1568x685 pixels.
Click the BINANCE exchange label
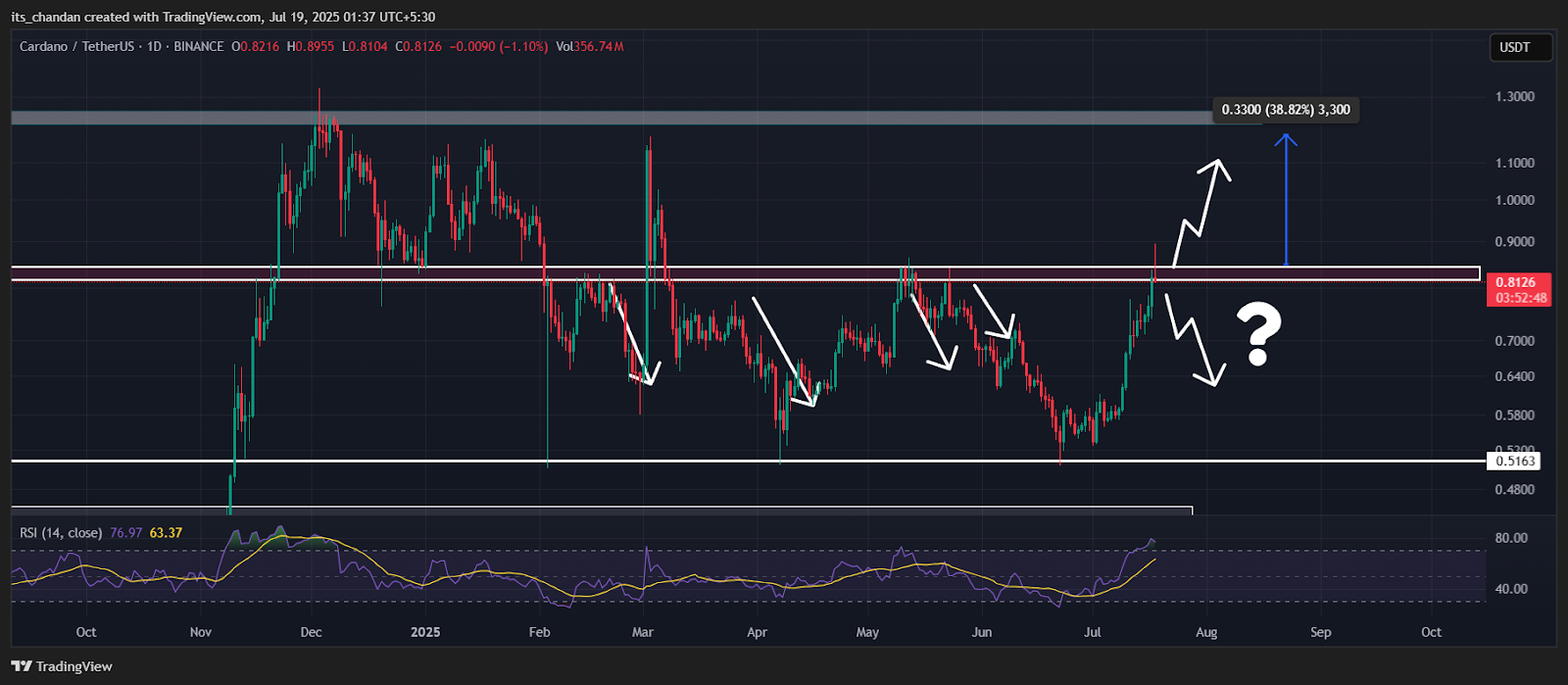tap(199, 46)
